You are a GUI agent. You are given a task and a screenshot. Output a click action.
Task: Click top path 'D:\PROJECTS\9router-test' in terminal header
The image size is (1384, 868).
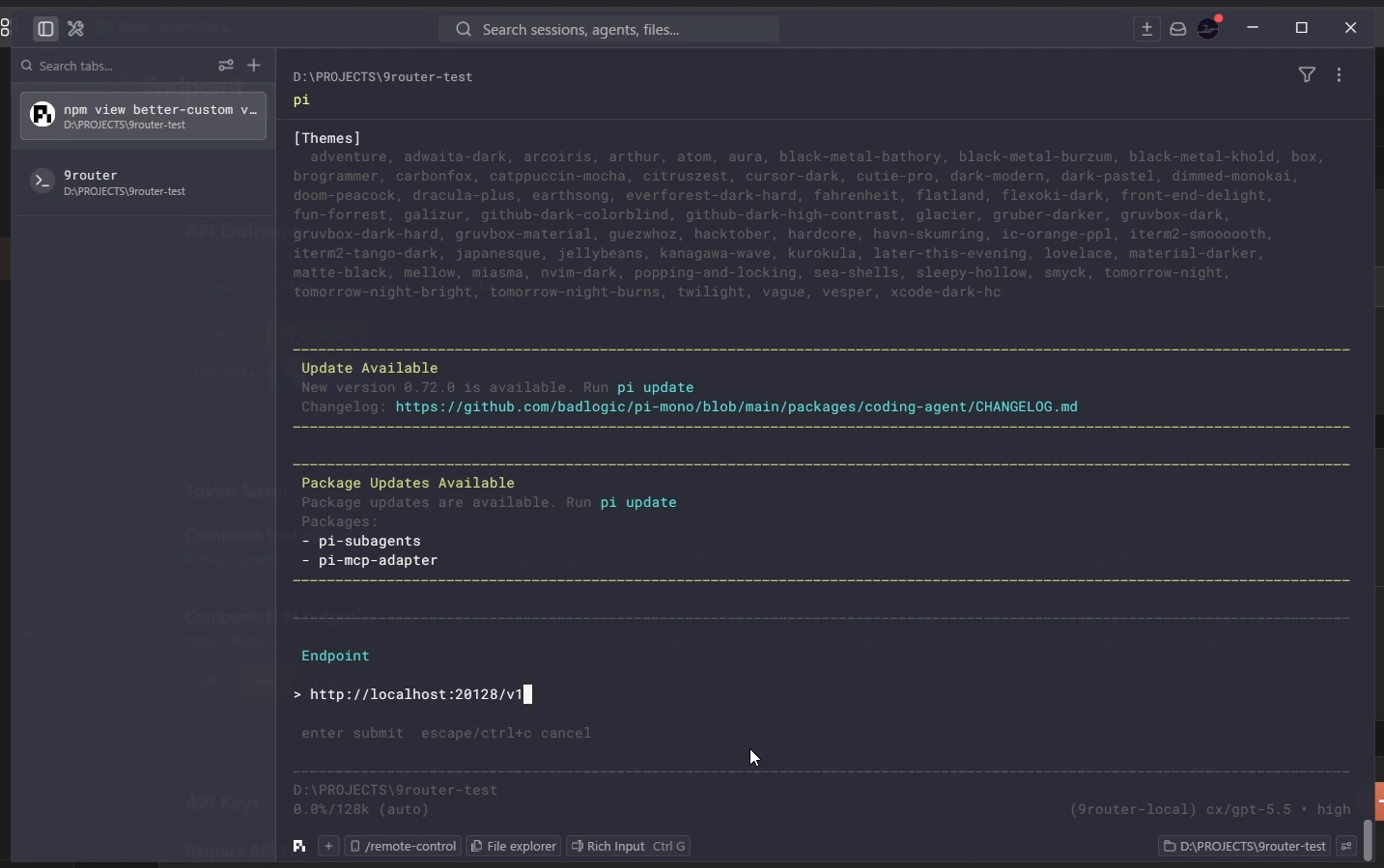click(x=383, y=77)
